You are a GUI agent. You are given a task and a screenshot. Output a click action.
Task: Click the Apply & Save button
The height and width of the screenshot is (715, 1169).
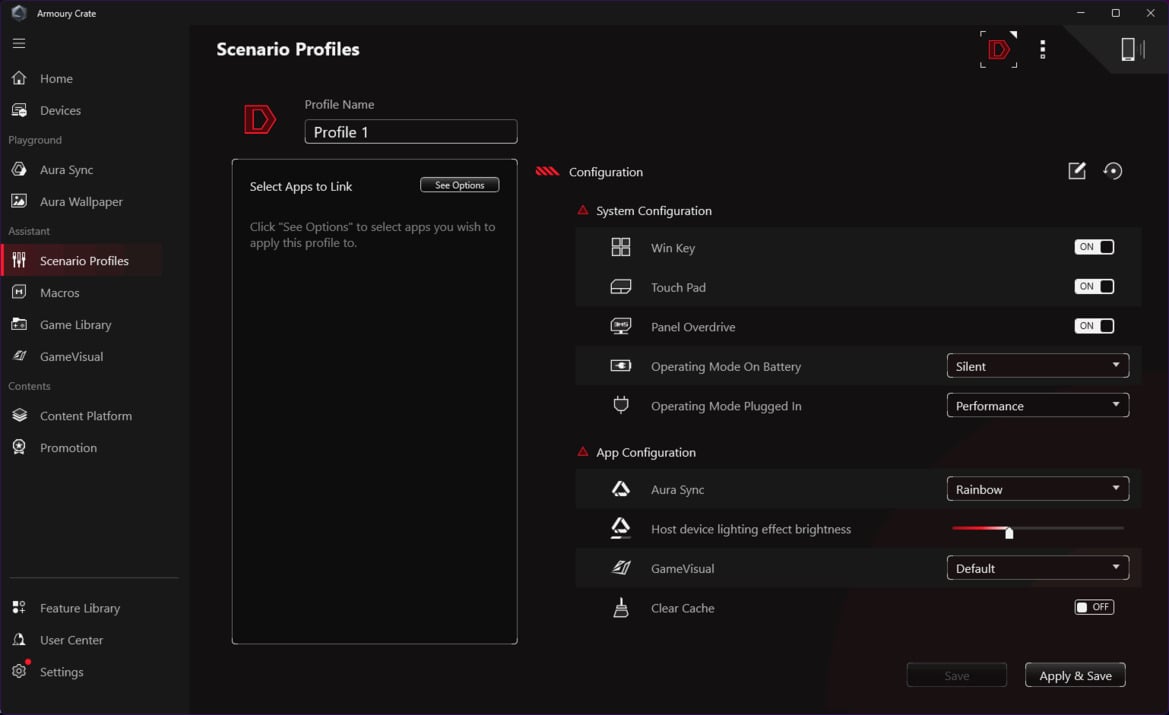click(1075, 675)
